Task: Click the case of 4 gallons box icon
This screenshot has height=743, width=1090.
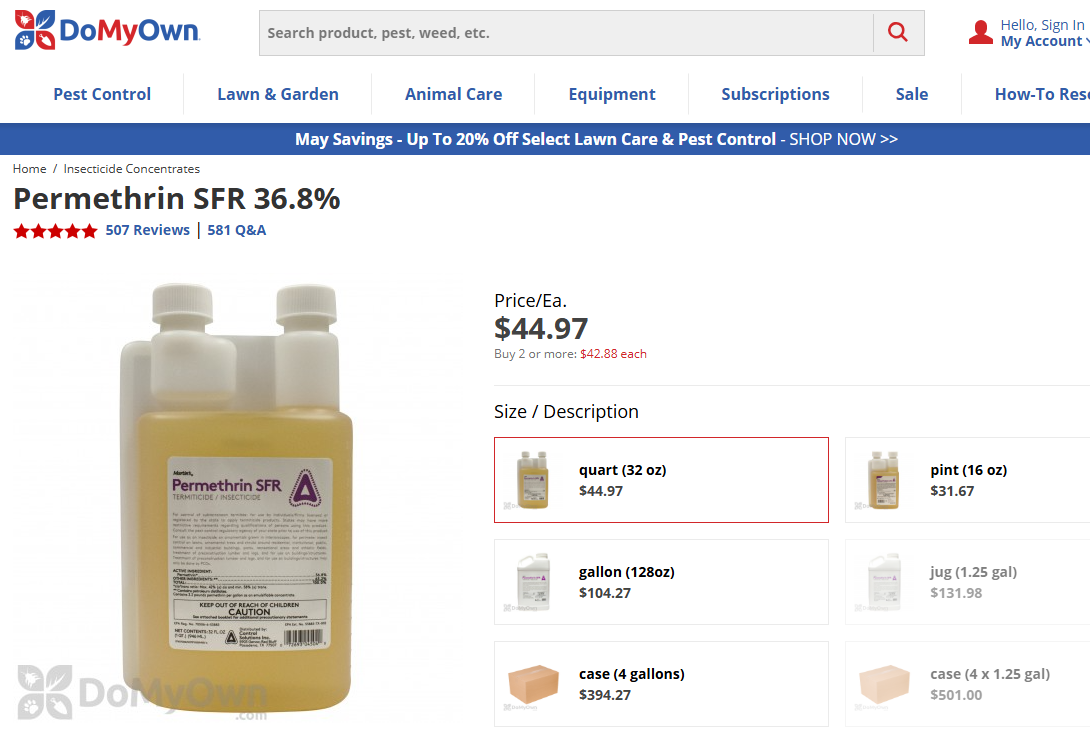Action: [532, 684]
